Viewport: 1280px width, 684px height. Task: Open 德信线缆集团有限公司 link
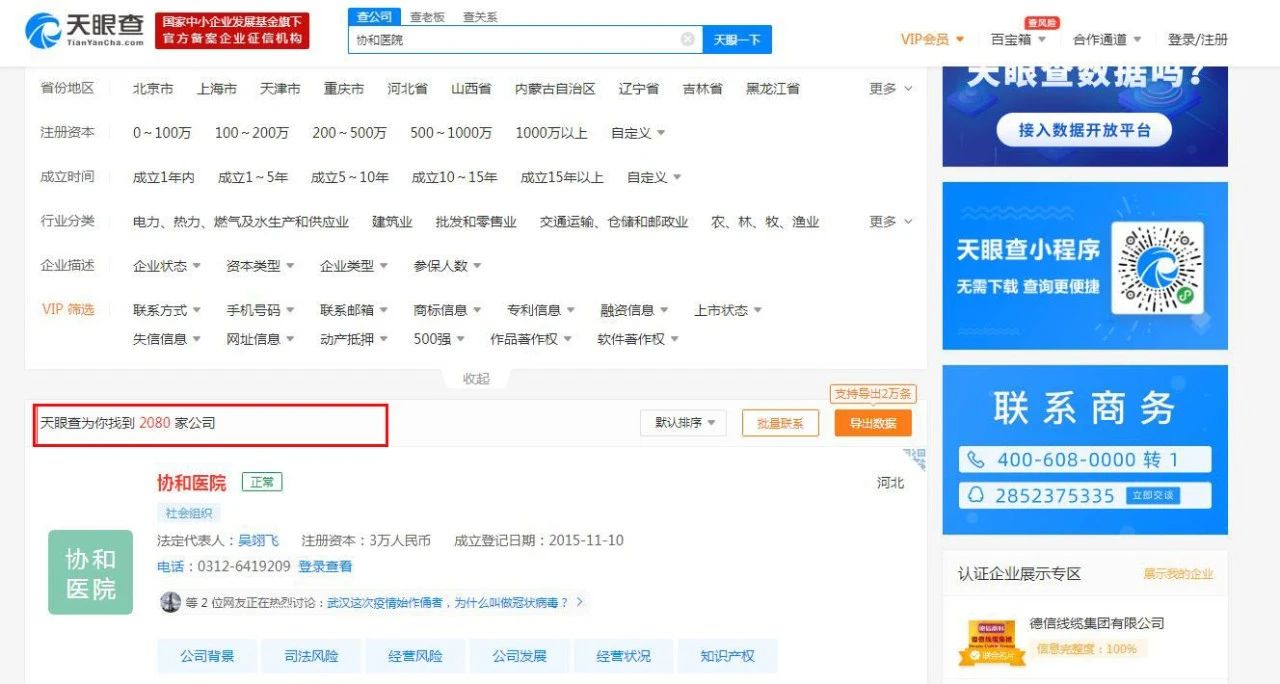point(1097,623)
